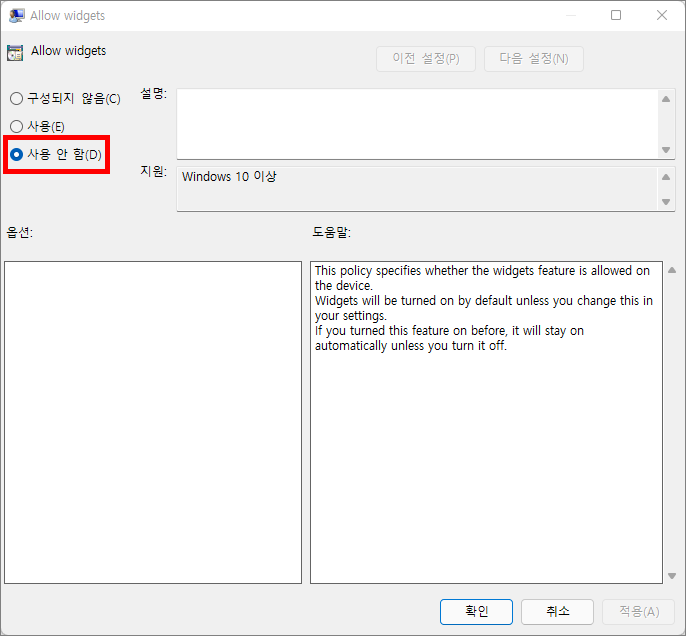Click up arrow in 지원 box scrollbar

(666, 177)
